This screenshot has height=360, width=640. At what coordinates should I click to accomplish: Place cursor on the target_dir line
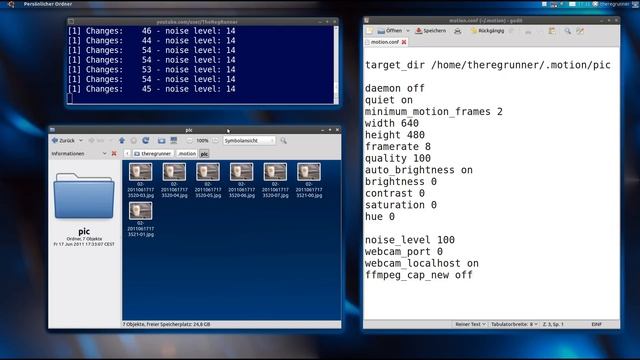[x=488, y=65]
